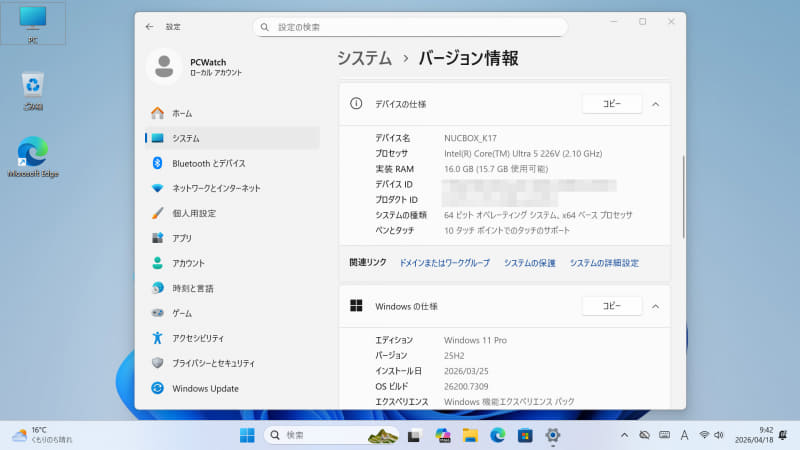Open the Copilot app on the taskbar
800x450 pixels.
(443, 435)
